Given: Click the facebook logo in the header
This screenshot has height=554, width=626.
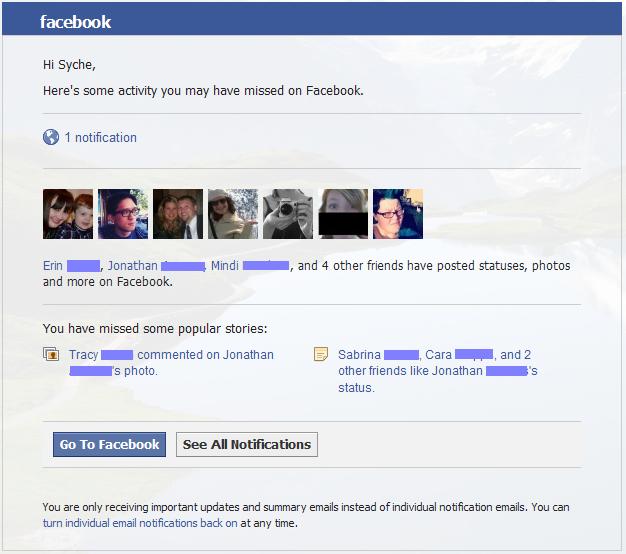Looking at the screenshot, I should tap(75, 22).
